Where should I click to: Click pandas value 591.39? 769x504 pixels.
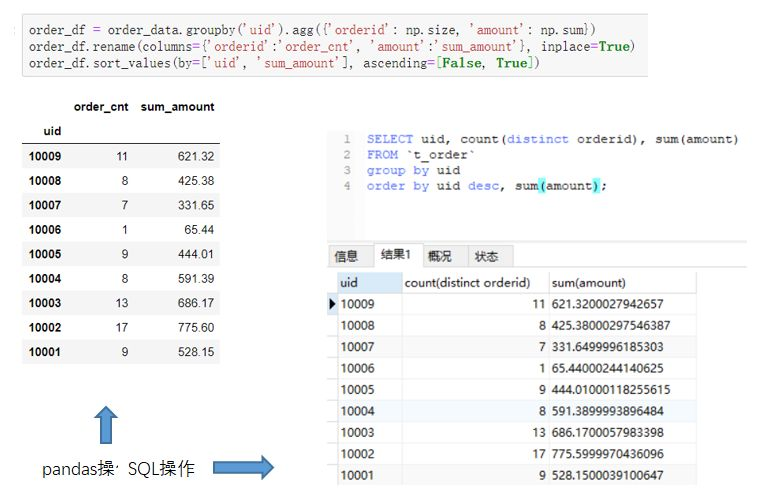pyautogui.click(x=196, y=279)
